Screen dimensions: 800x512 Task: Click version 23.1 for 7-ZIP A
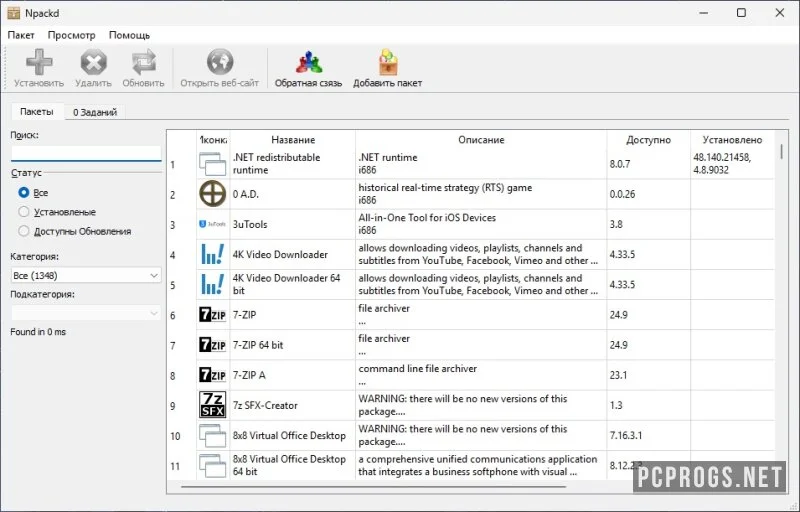coord(618,375)
